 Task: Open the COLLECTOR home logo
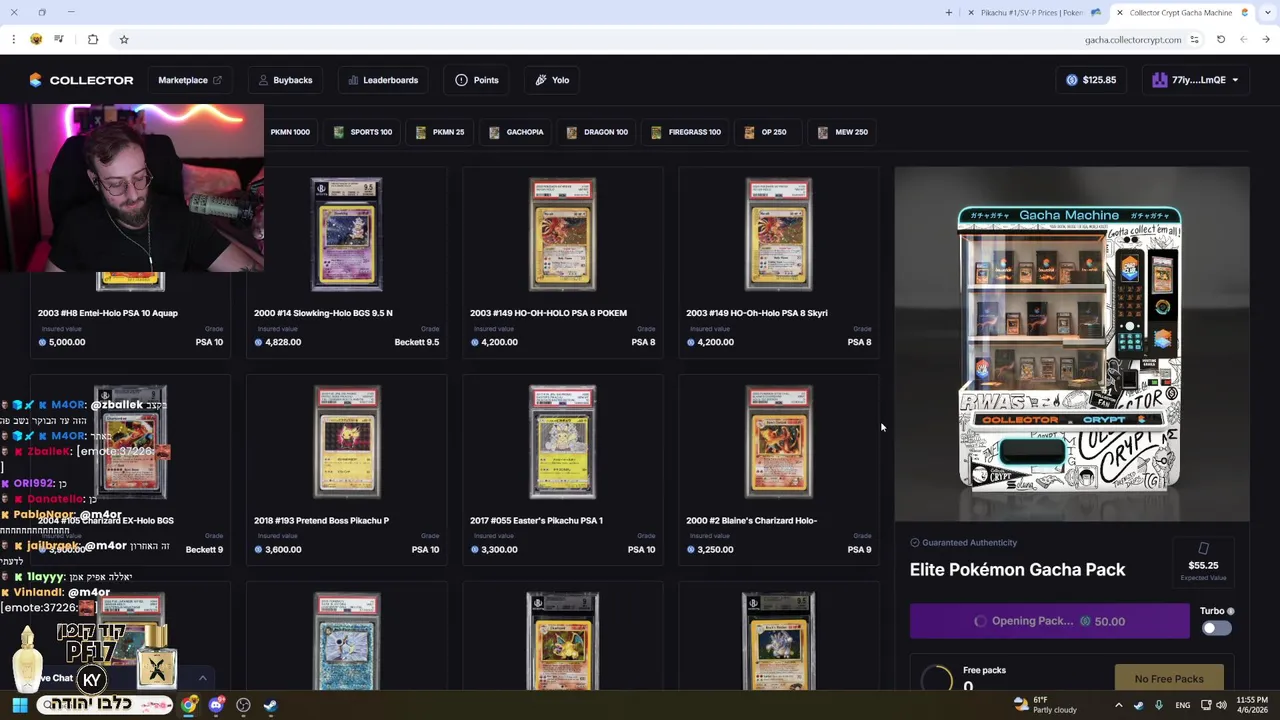point(81,80)
